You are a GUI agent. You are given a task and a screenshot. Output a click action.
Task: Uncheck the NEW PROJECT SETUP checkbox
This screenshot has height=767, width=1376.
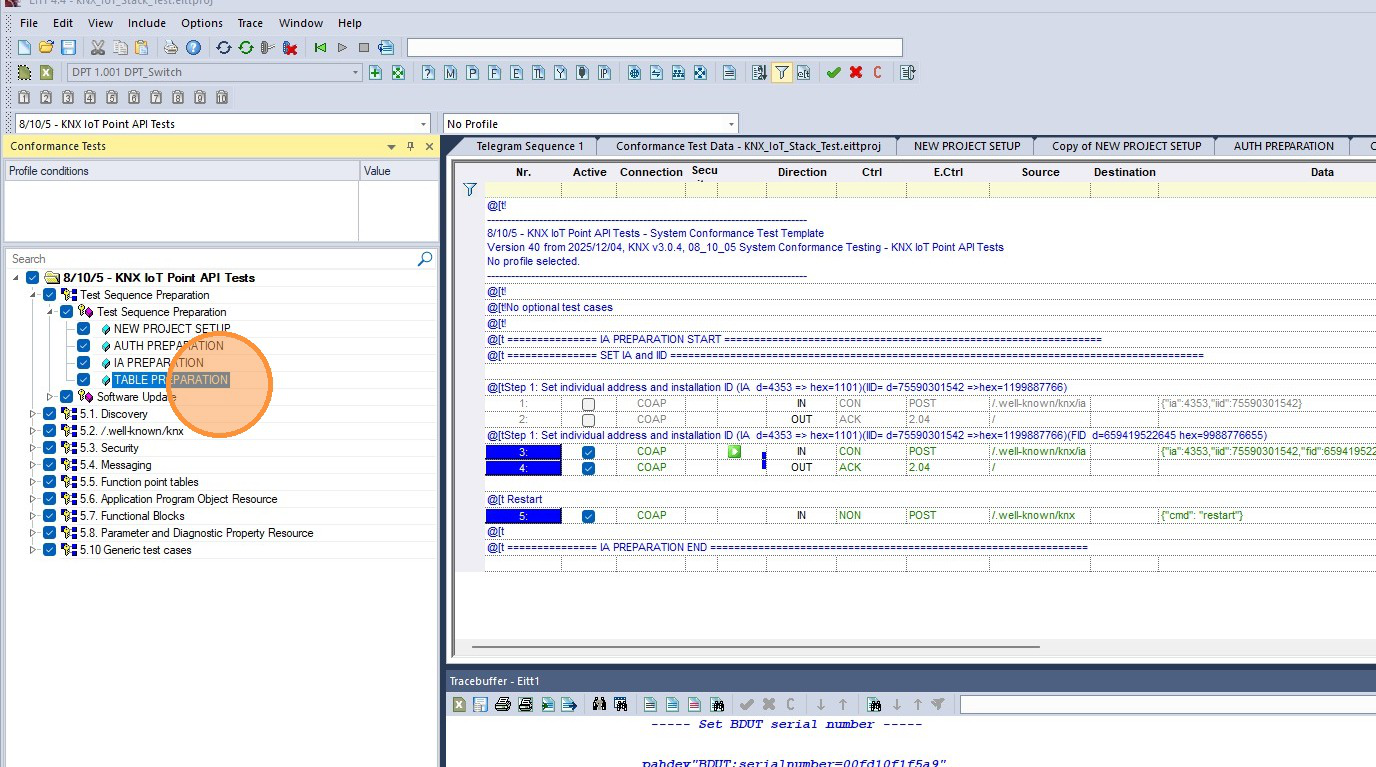click(84, 329)
